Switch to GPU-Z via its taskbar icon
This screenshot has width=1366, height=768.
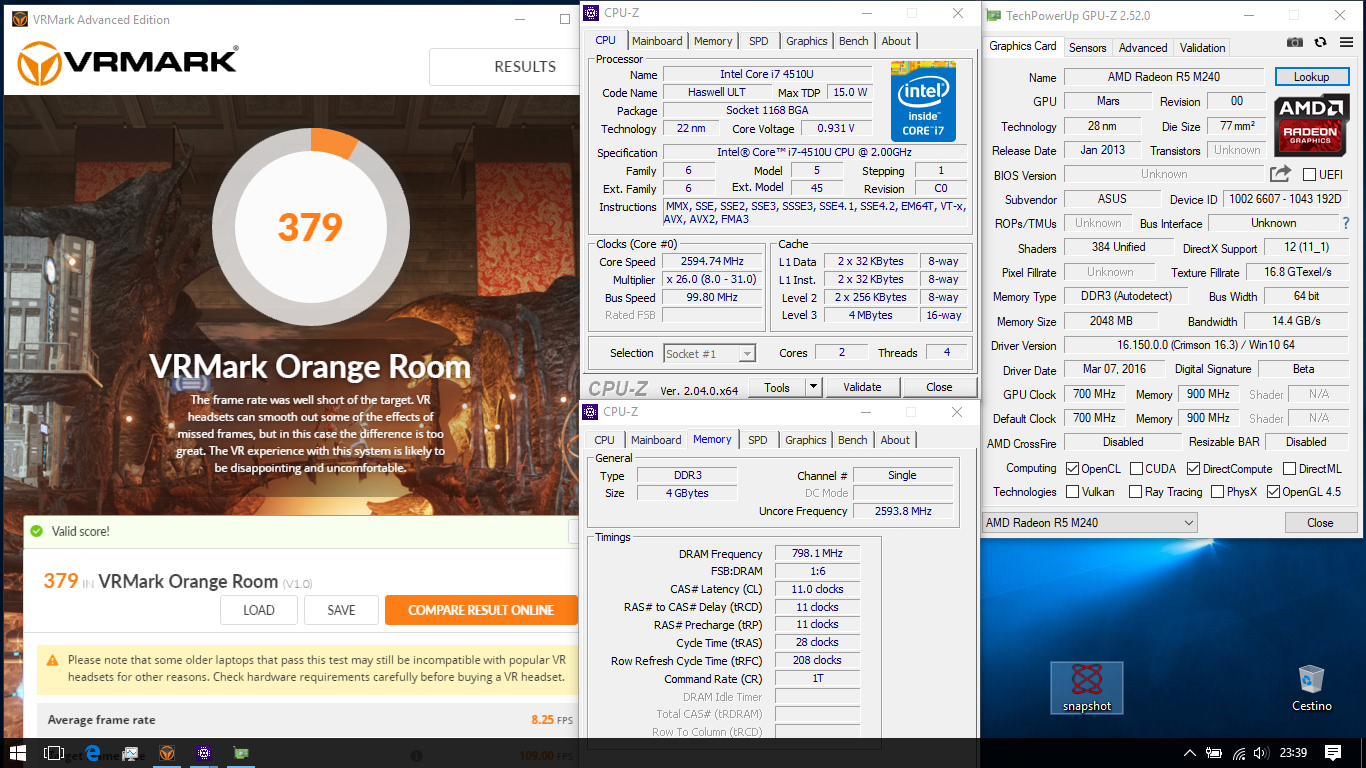(241, 753)
